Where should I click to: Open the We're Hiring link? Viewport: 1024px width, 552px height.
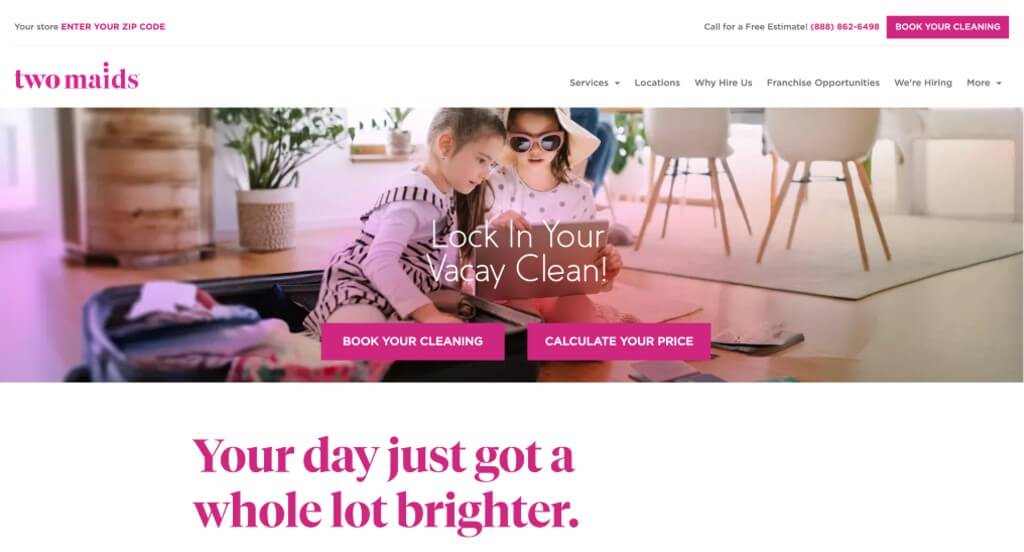923,83
